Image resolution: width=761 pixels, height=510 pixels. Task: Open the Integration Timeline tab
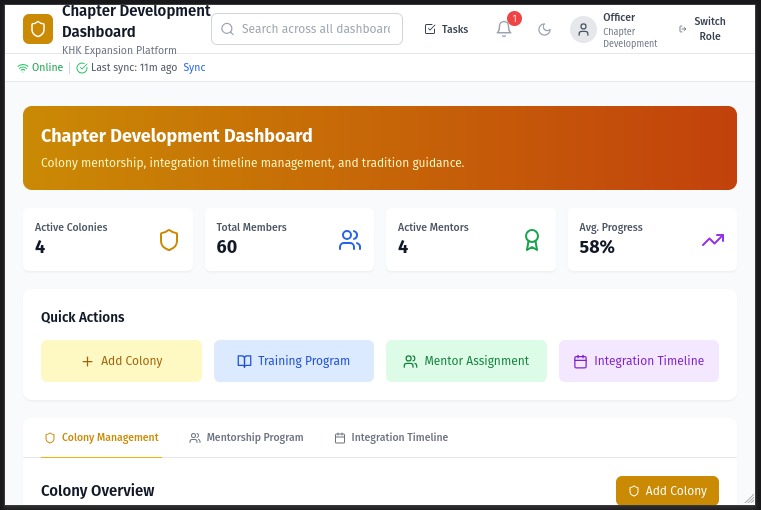tap(391, 438)
